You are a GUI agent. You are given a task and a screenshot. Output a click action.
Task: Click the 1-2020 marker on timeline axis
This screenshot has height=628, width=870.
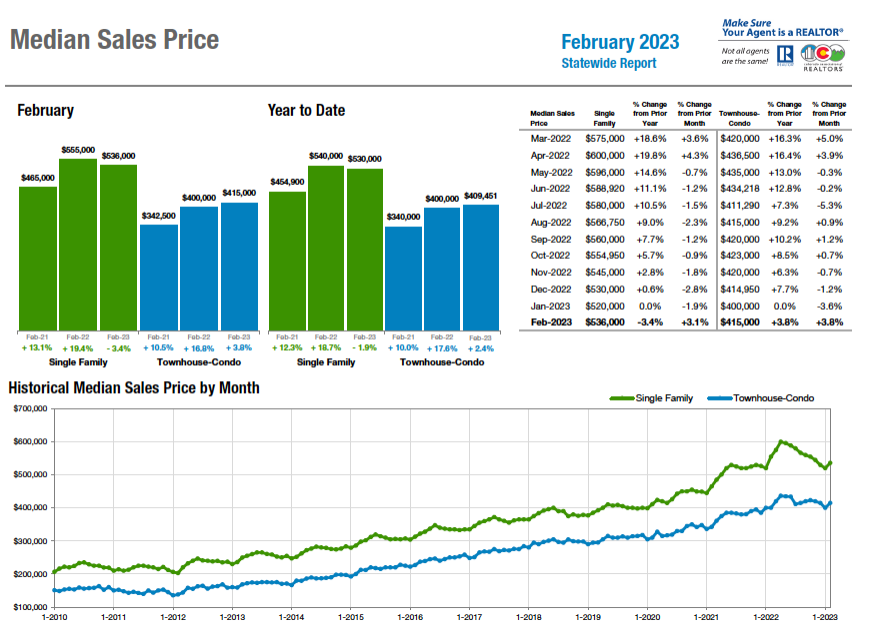[x=647, y=617]
